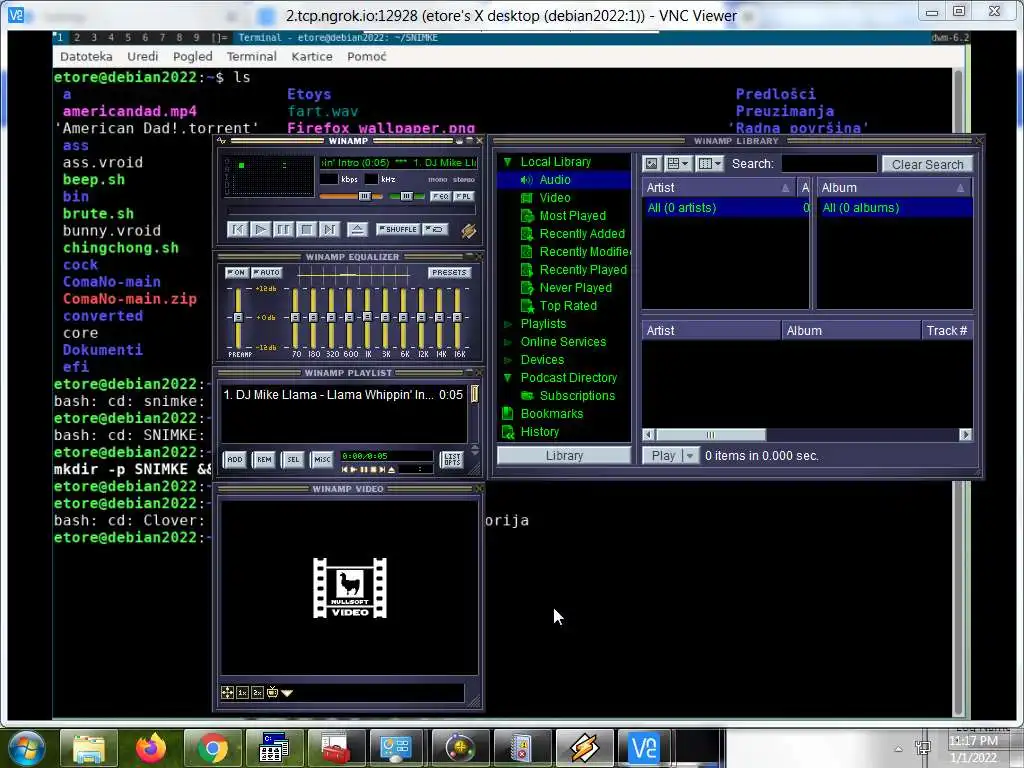Viewport: 1024px width, 768px height.
Task: Collapse the Podcast Directory node
Action: 507,377
